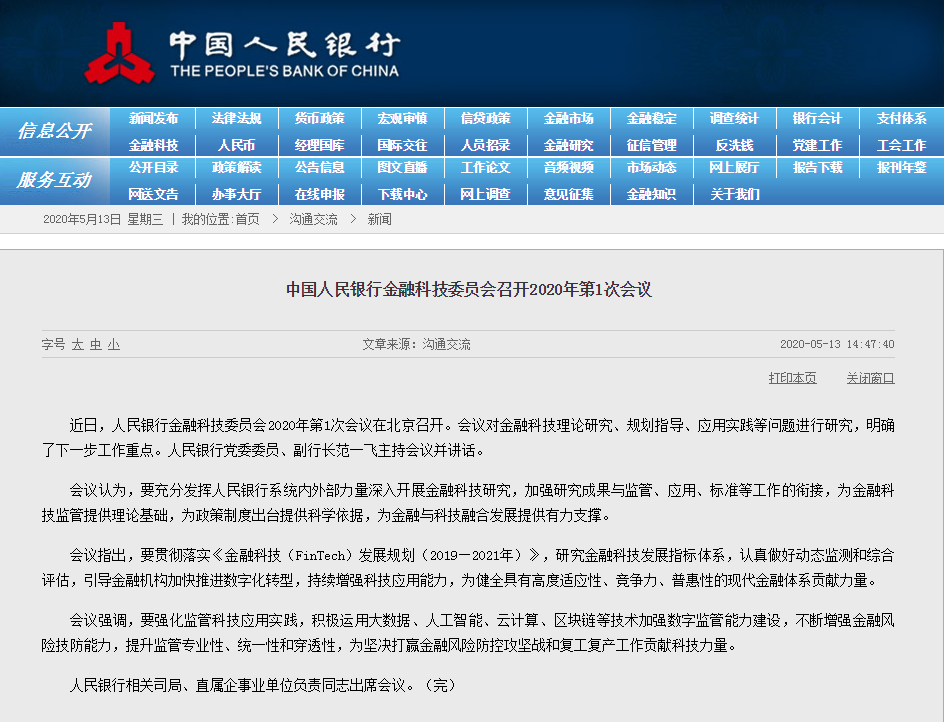The height and width of the screenshot is (722, 948).
Task: Open 调查统计 menu item
Action: click(734, 119)
